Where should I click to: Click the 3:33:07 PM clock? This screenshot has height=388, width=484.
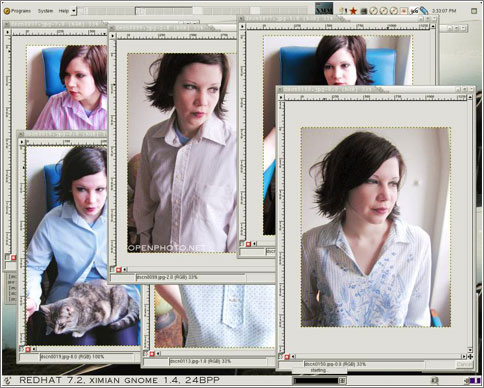pos(444,11)
